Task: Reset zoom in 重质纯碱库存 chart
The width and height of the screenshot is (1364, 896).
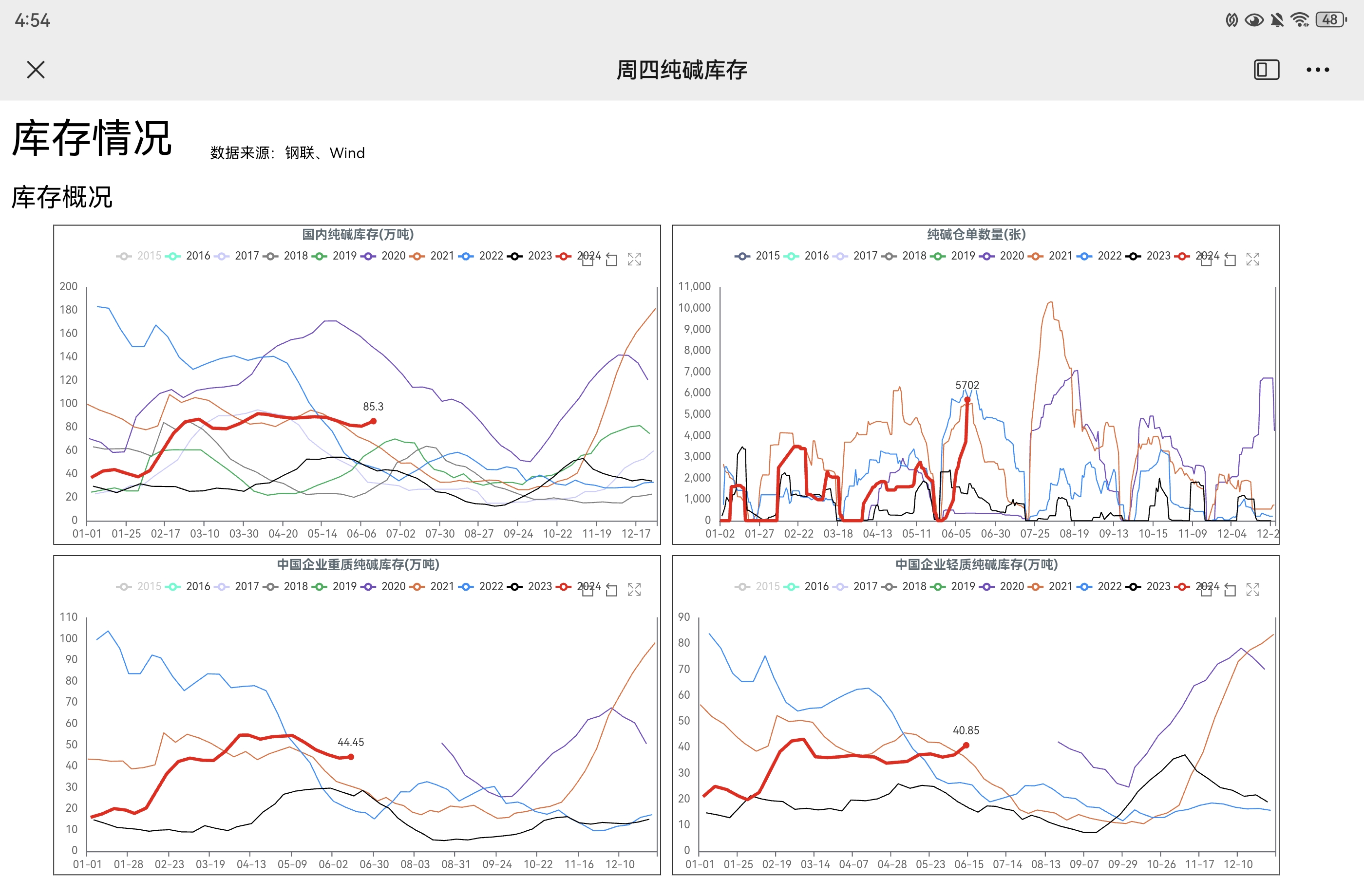Action: pyautogui.click(x=611, y=590)
